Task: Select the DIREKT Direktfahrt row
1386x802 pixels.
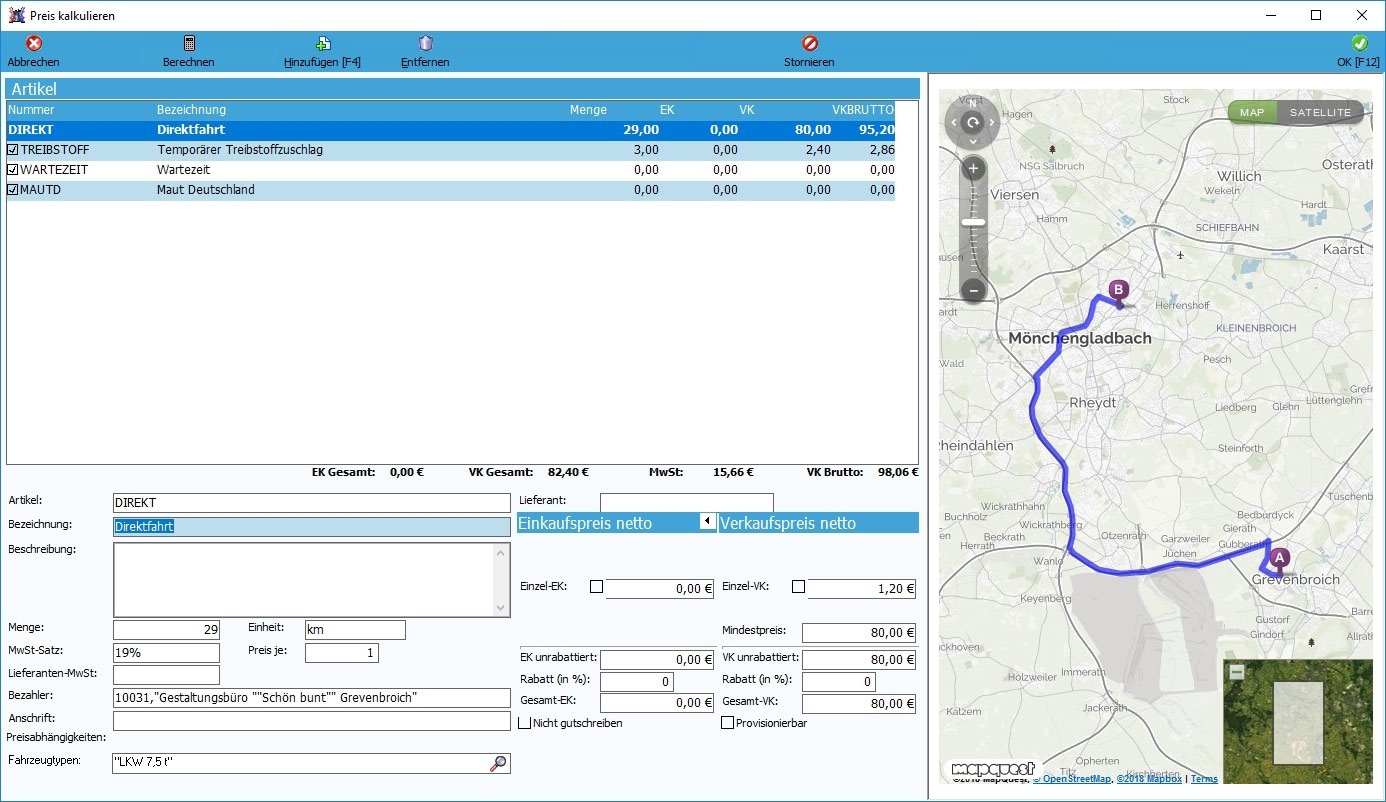Action: tap(451, 130)
